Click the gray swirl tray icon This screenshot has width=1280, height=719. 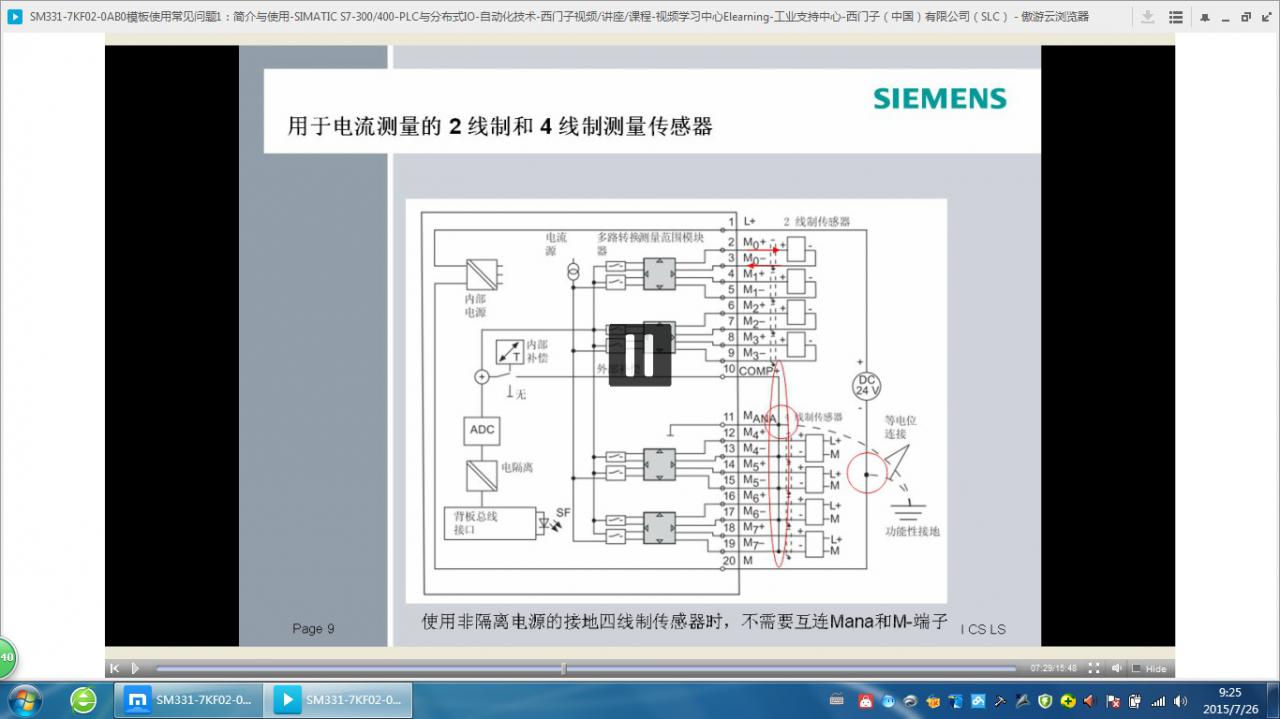point(910,701)
